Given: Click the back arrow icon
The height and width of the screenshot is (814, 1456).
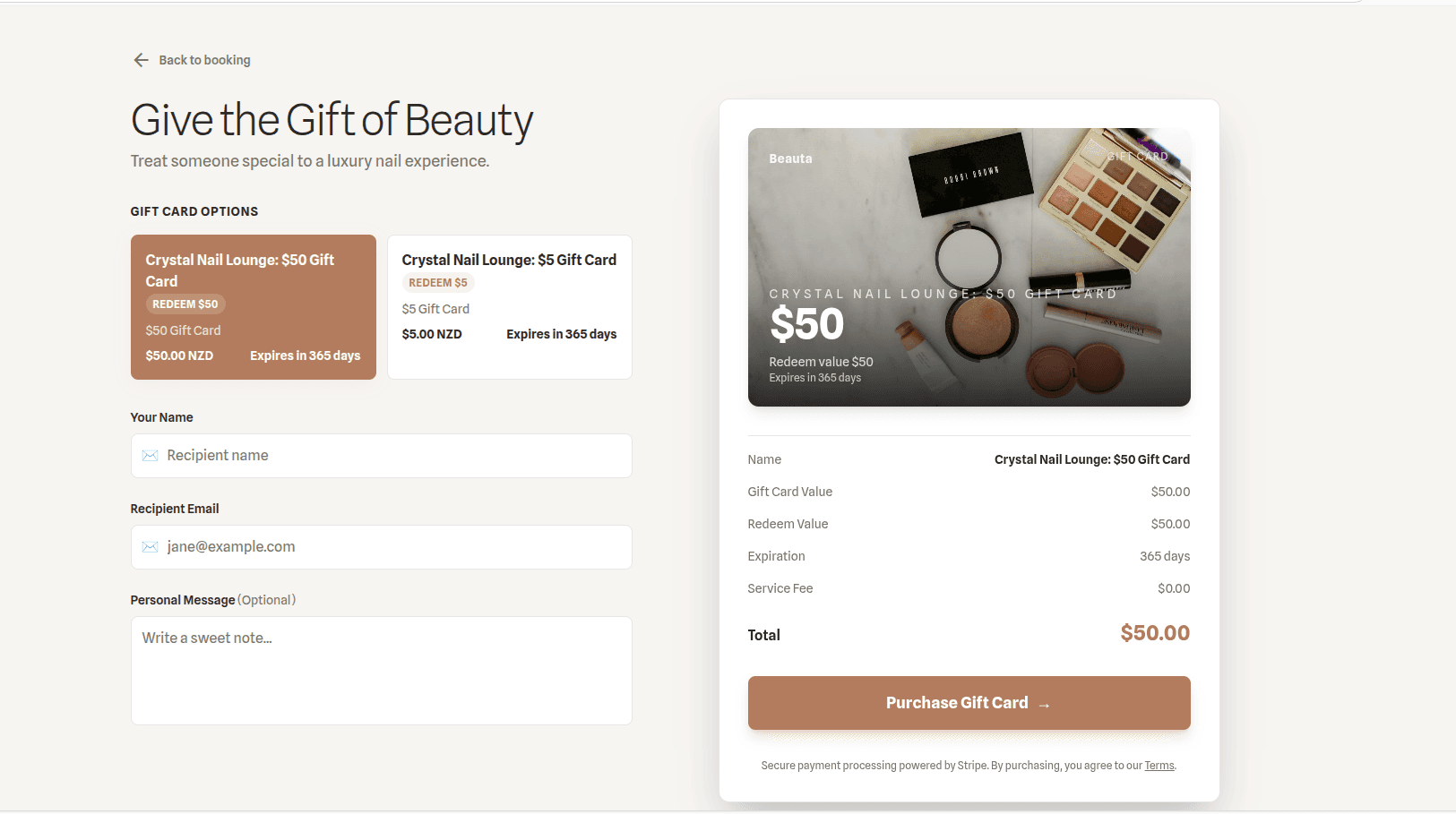Looking at the screenshot, I should click(x=141, y=60).
